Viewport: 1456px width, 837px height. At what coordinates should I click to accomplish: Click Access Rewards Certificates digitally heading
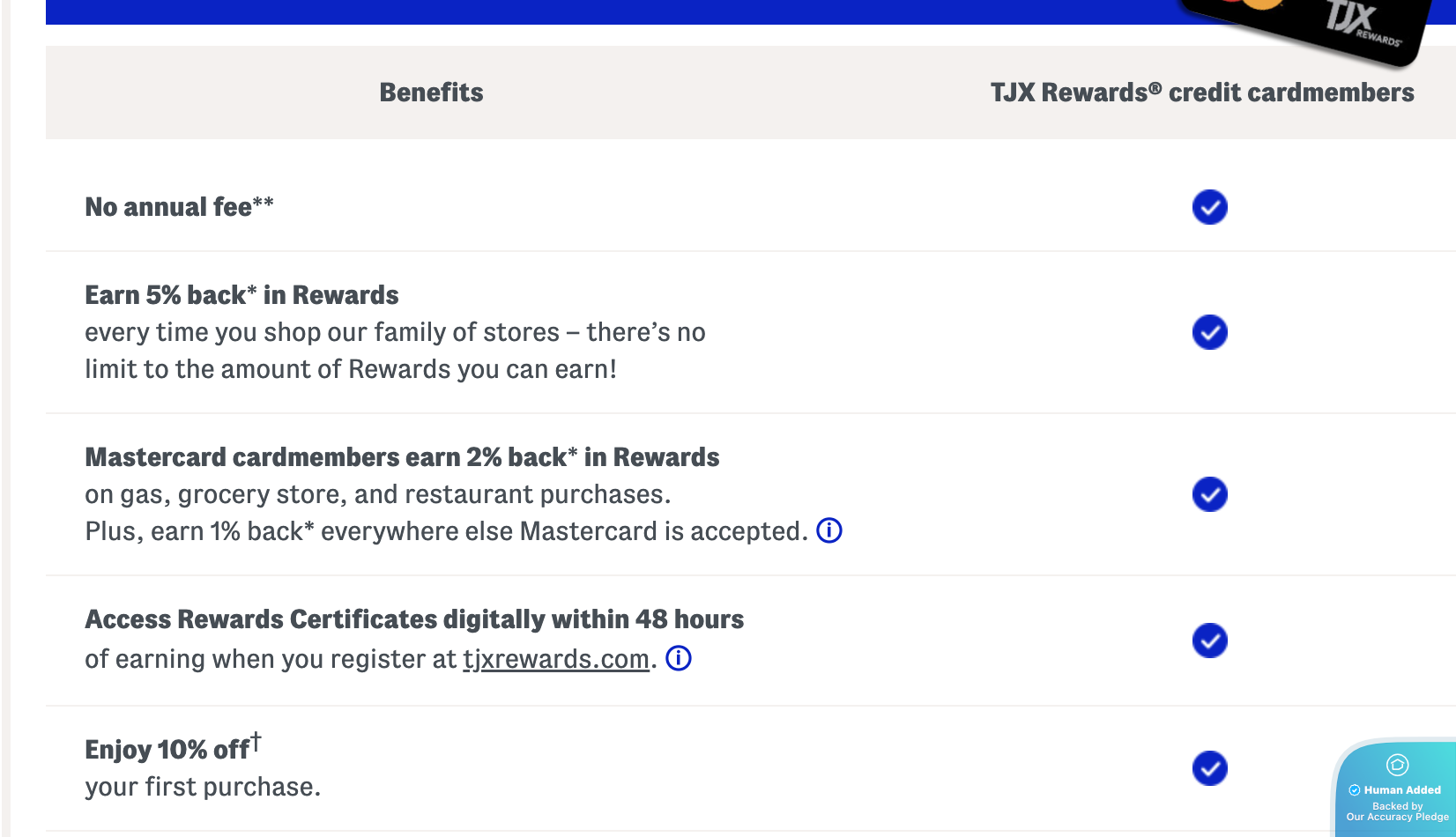[x=414, y=619]
